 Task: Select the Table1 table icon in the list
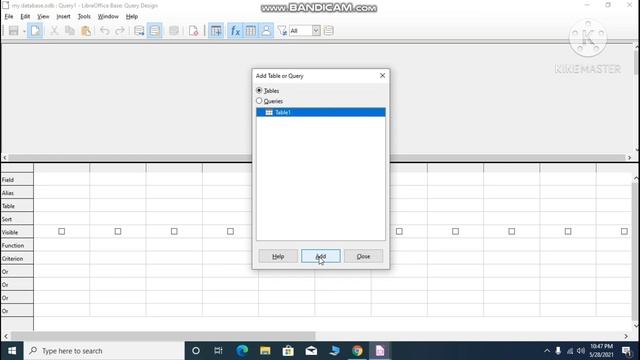pos(269,112)
